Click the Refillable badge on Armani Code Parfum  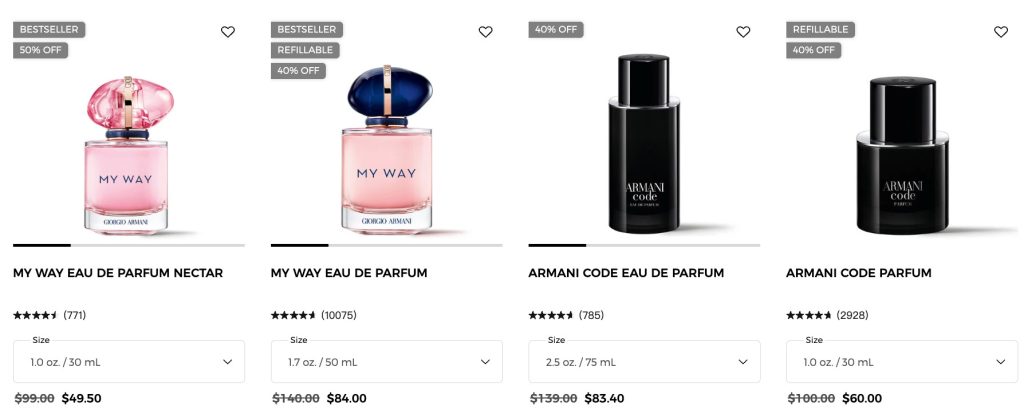click(x=820, y=29)
